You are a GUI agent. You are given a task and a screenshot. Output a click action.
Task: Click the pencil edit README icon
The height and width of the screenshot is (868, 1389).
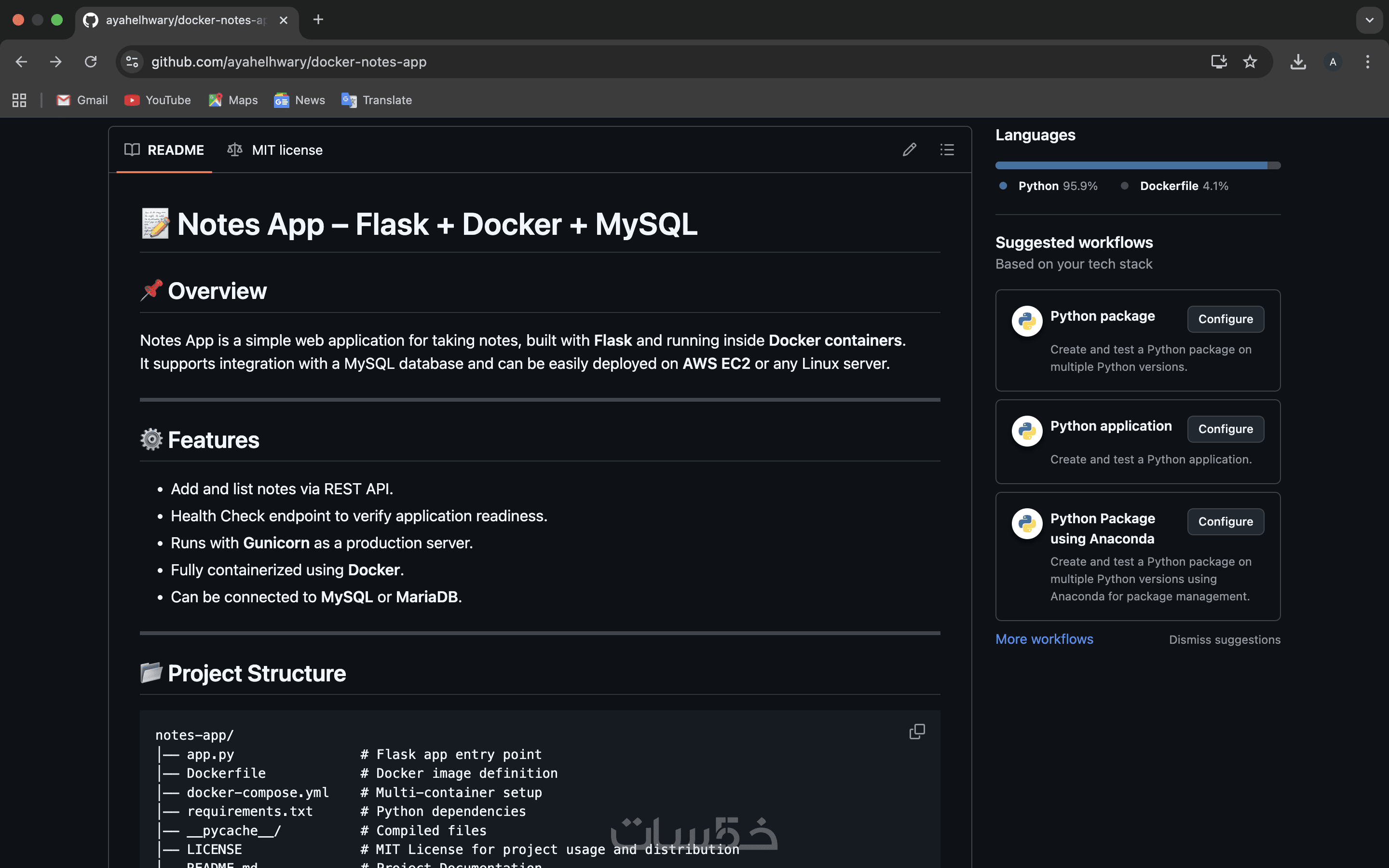tap(909, 150)
